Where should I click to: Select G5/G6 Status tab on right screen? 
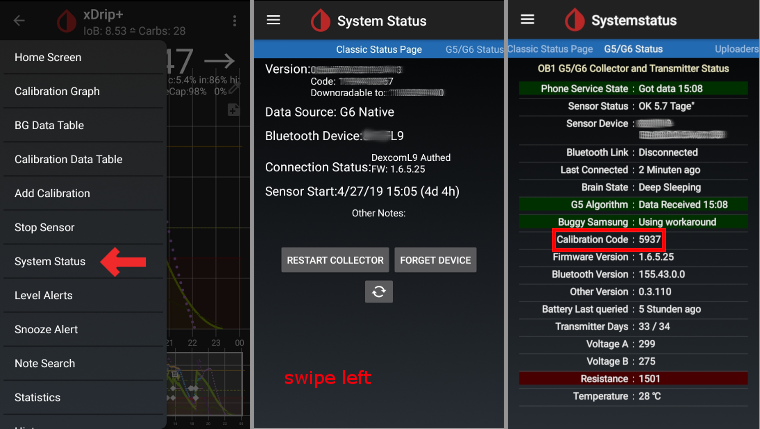point(633,49)
